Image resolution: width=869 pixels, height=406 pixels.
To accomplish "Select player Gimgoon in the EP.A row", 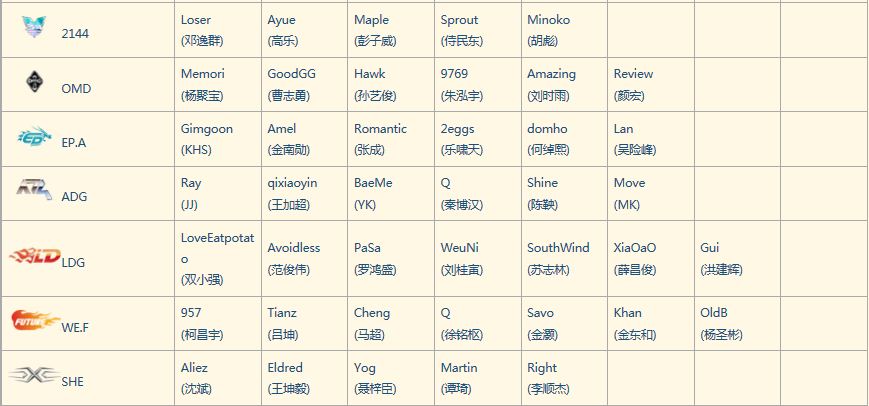I will (207, 129).
